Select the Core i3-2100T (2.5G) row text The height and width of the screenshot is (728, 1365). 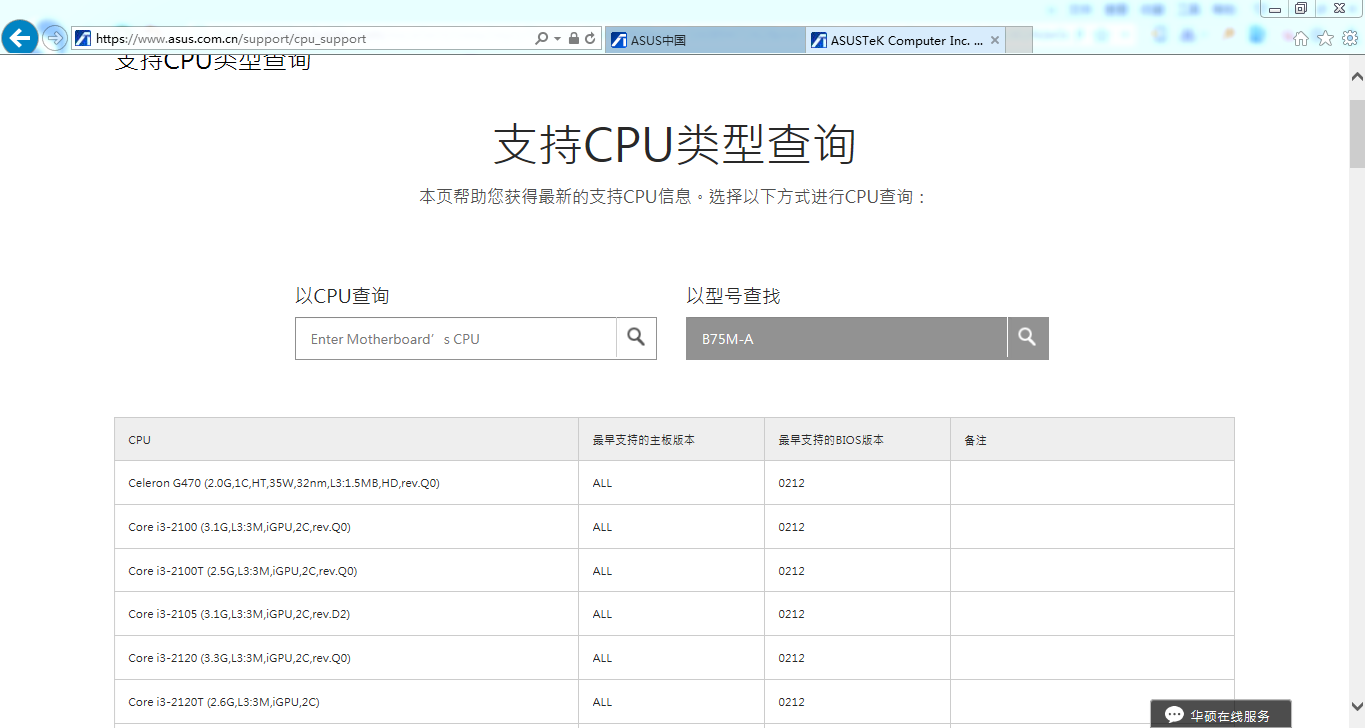point(243,571)
